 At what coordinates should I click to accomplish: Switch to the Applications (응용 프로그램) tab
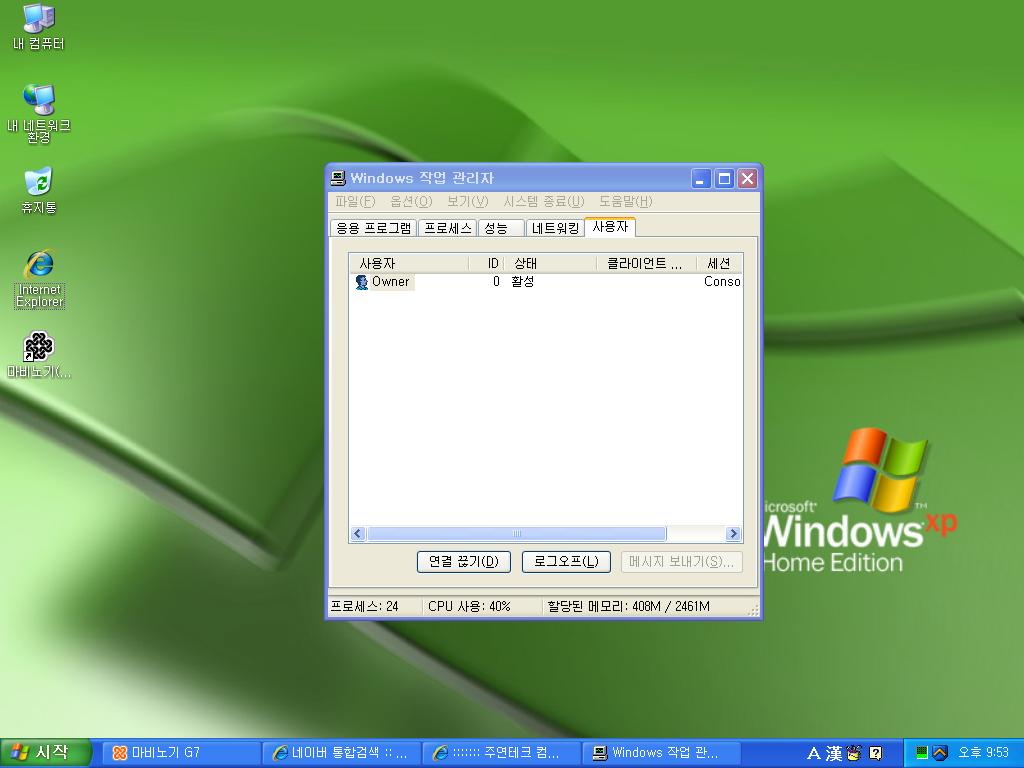[374, 228]
